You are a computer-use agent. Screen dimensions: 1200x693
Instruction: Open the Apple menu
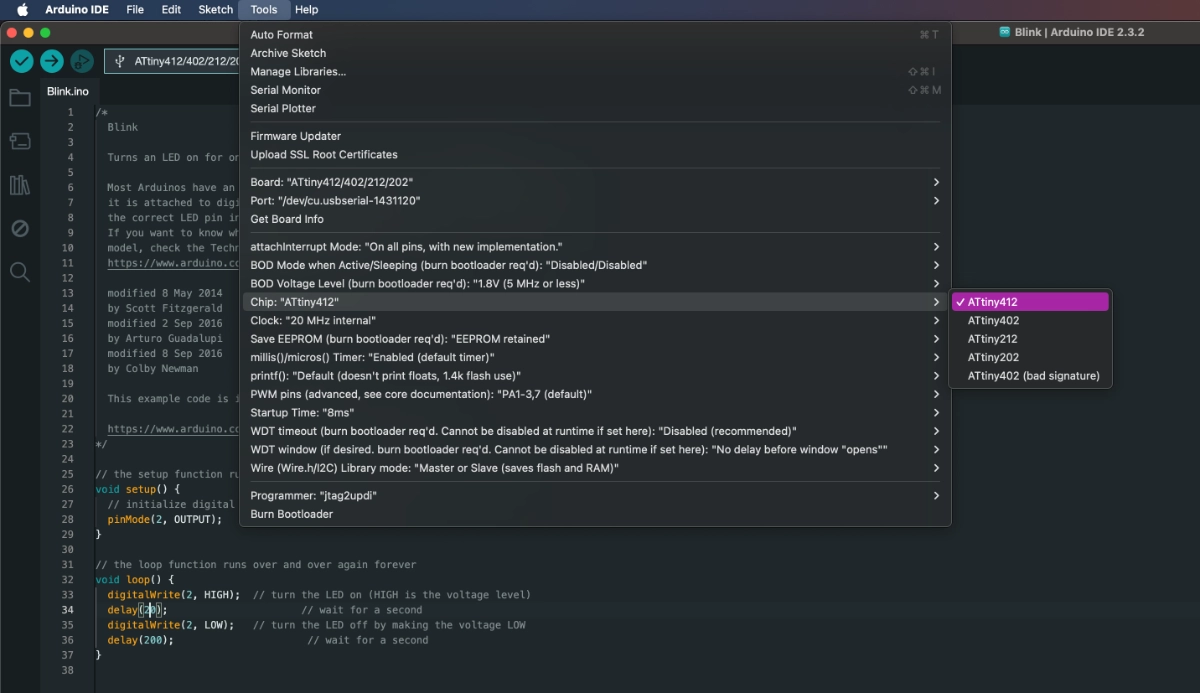tap(22, 9)
